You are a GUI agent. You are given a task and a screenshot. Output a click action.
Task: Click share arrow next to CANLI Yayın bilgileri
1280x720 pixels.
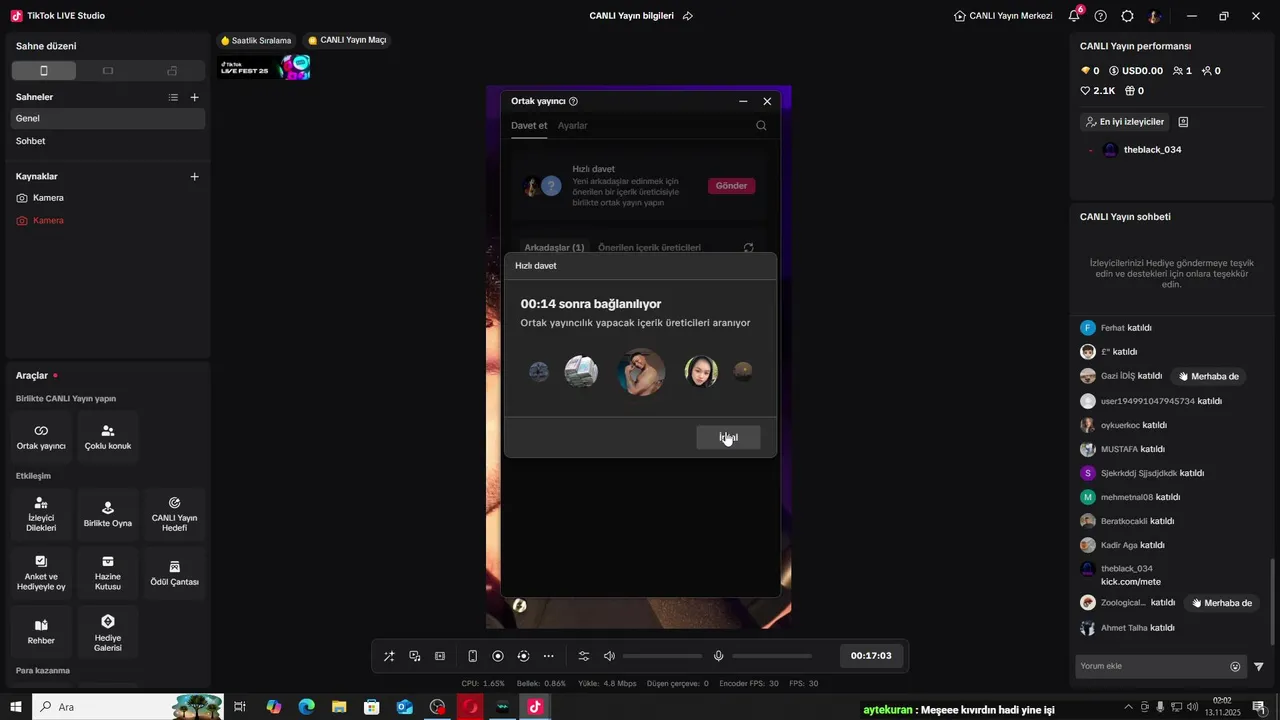click(688, 16)
